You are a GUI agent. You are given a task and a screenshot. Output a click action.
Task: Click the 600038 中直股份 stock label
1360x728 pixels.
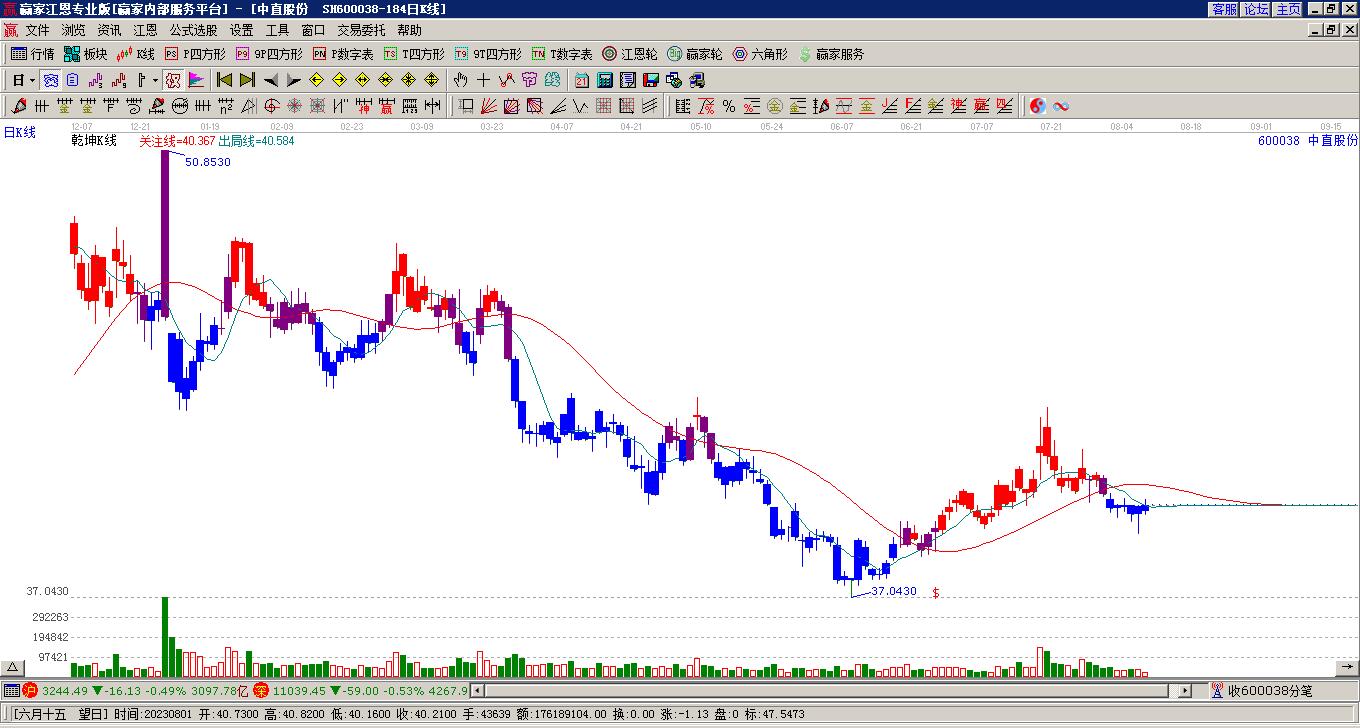tap(1308, 141)
